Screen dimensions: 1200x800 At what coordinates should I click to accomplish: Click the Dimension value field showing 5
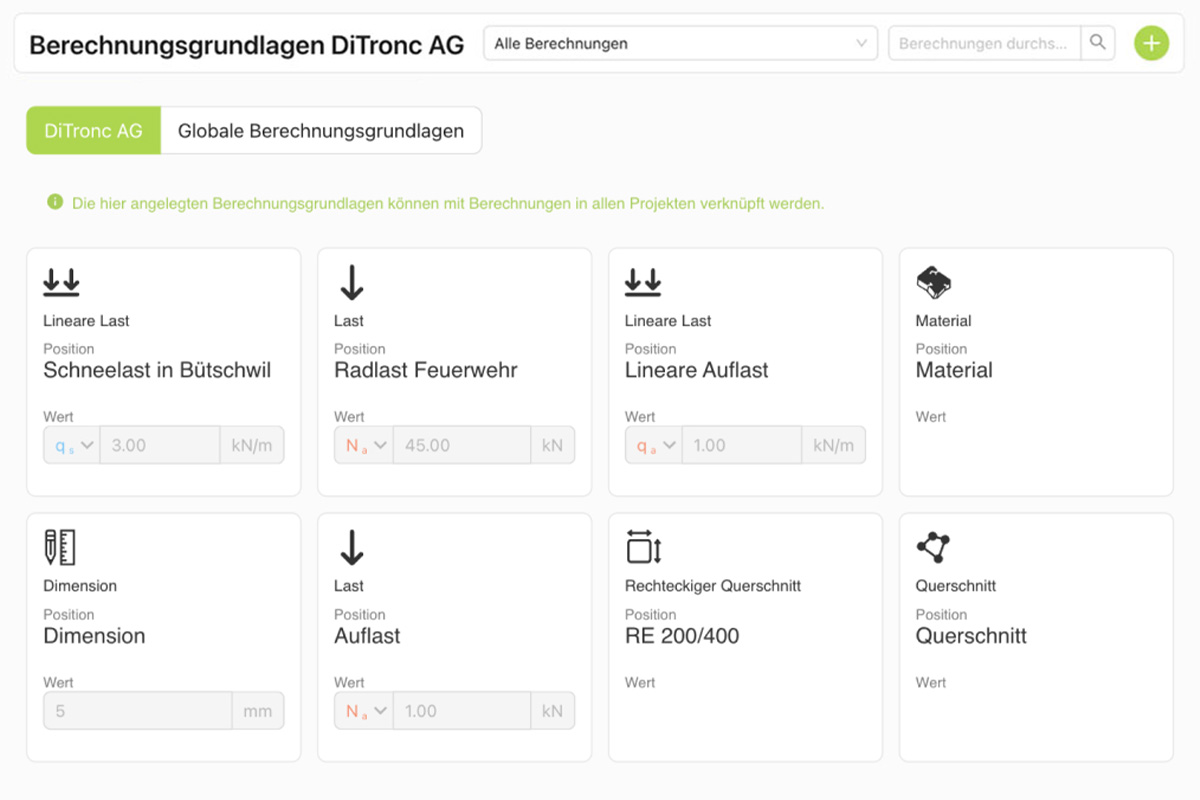coord(138,711)
